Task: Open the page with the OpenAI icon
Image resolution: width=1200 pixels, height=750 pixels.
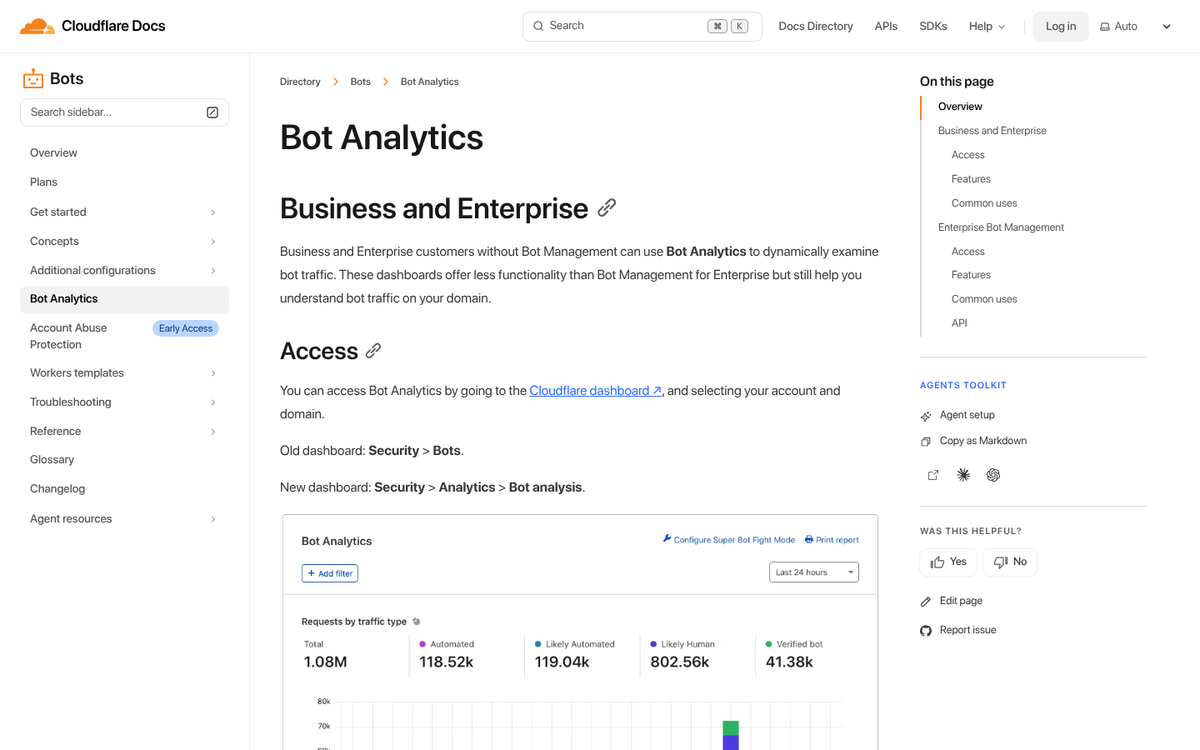Action: 992,474
